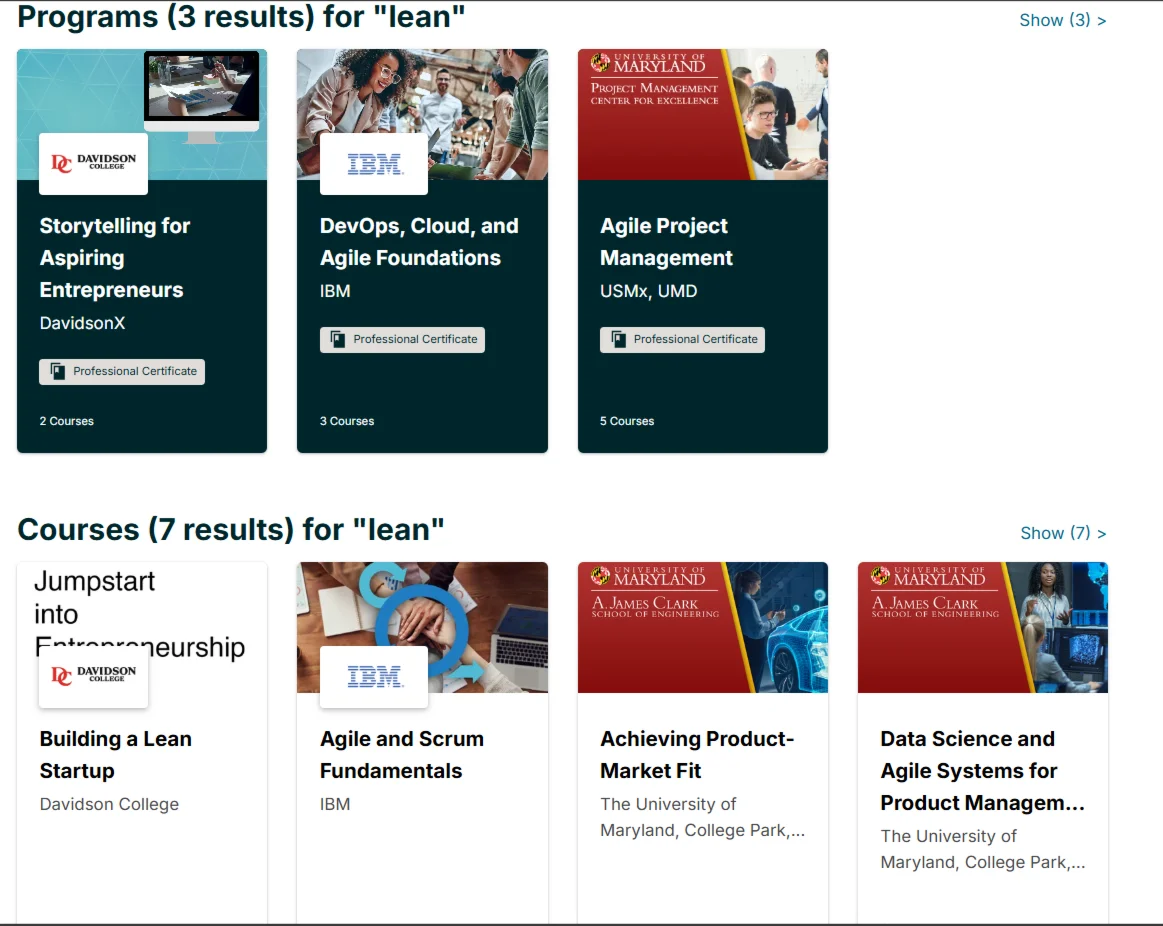The width and height of the screenshot is (1163, 926).
Task: Click 3 Courses count text
Action: pos(346,421)
